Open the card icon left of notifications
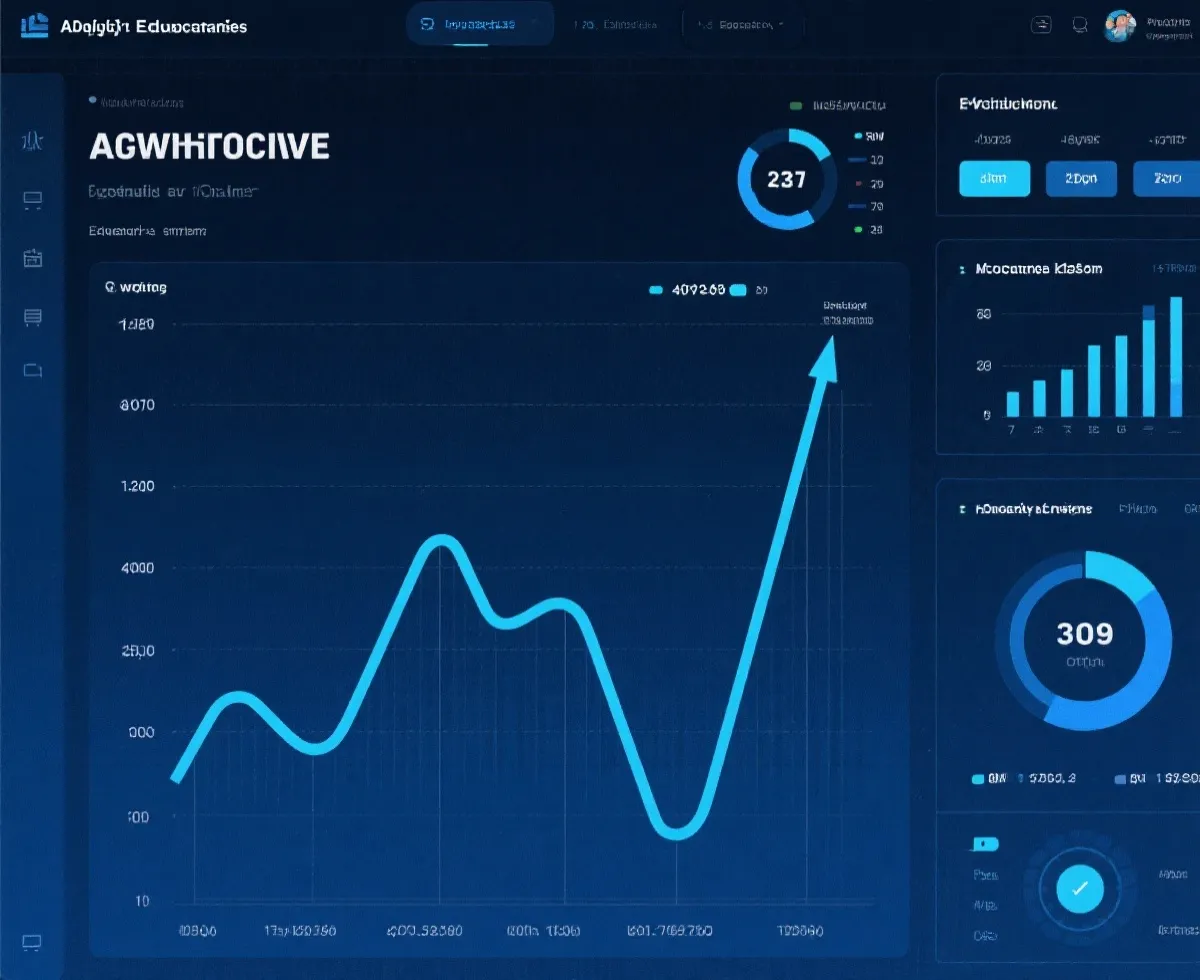Viewport: 1200px width, 980px height. (x=1041, y=25)
